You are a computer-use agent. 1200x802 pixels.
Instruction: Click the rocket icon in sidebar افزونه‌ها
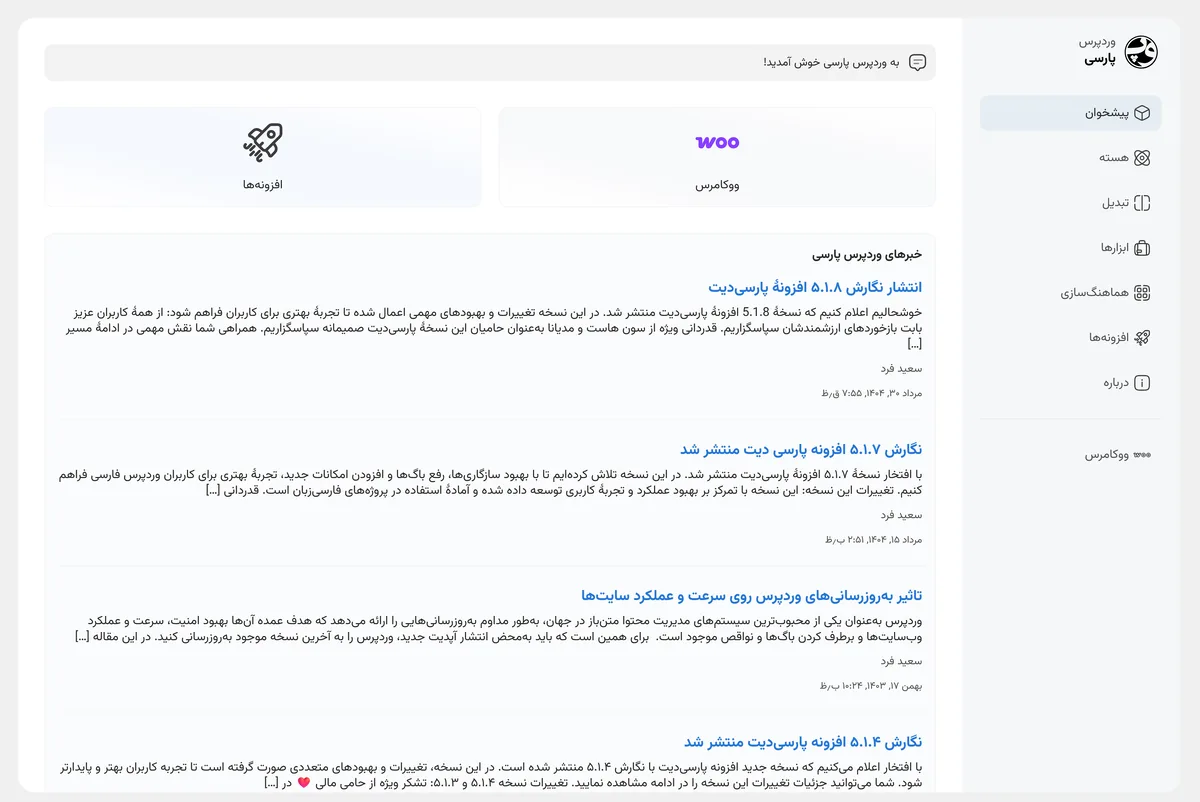coord(1142,338)
